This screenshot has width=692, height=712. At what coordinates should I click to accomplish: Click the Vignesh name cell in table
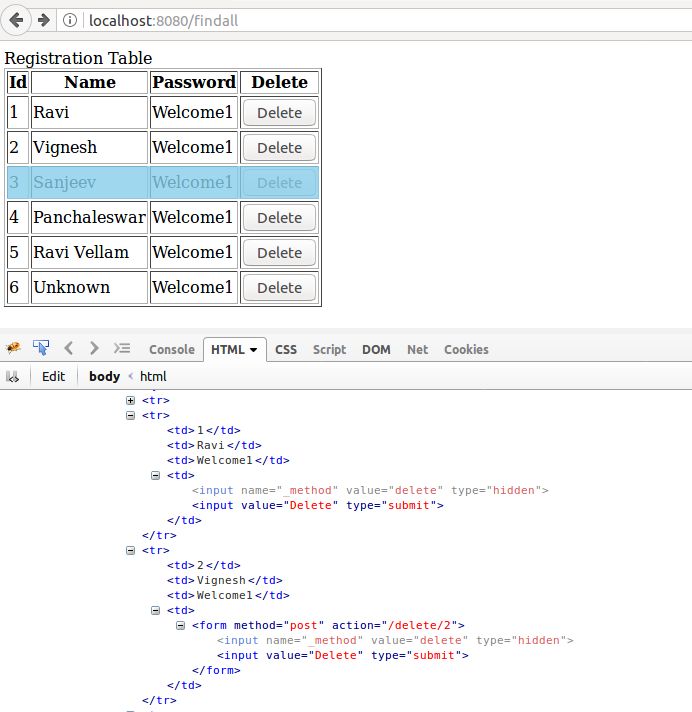[x=89, y=148]
